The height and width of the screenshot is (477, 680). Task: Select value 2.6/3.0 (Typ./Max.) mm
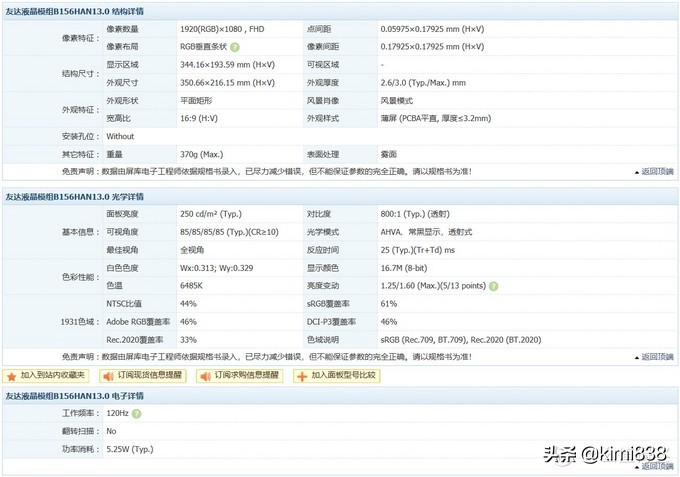[423, 83]
